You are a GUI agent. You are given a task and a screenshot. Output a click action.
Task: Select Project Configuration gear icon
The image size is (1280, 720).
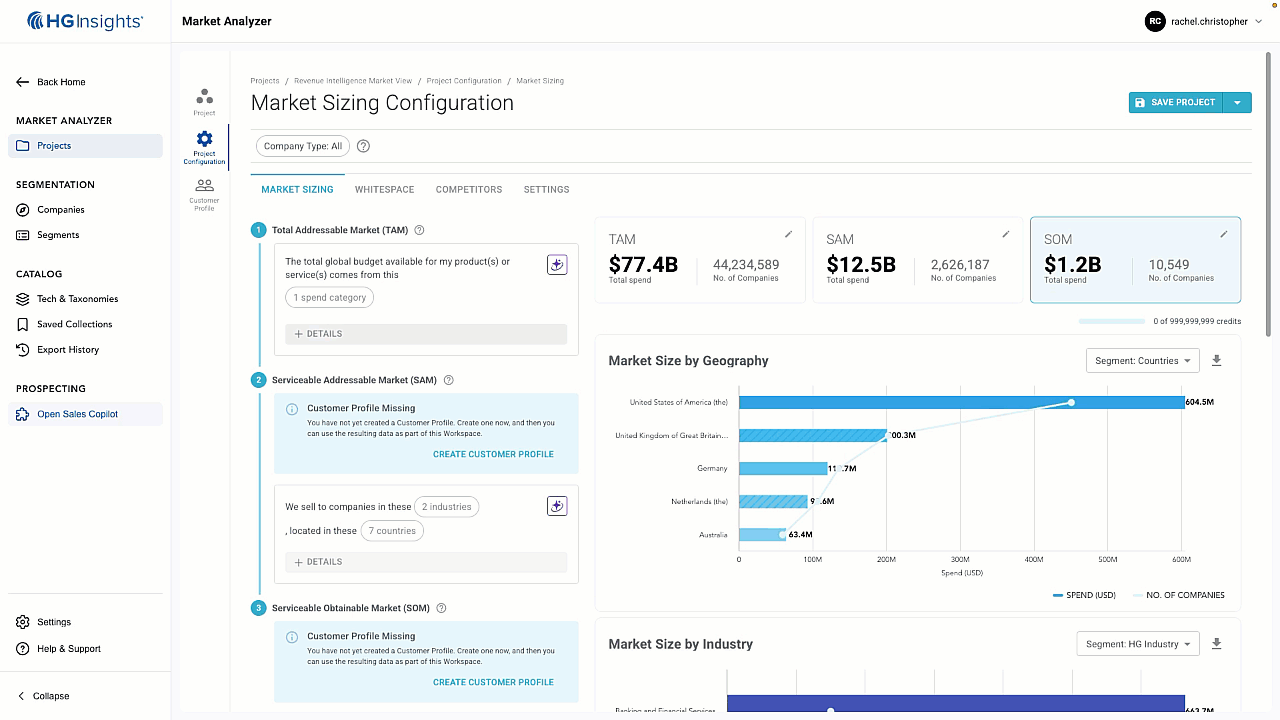tap(204, 139)
